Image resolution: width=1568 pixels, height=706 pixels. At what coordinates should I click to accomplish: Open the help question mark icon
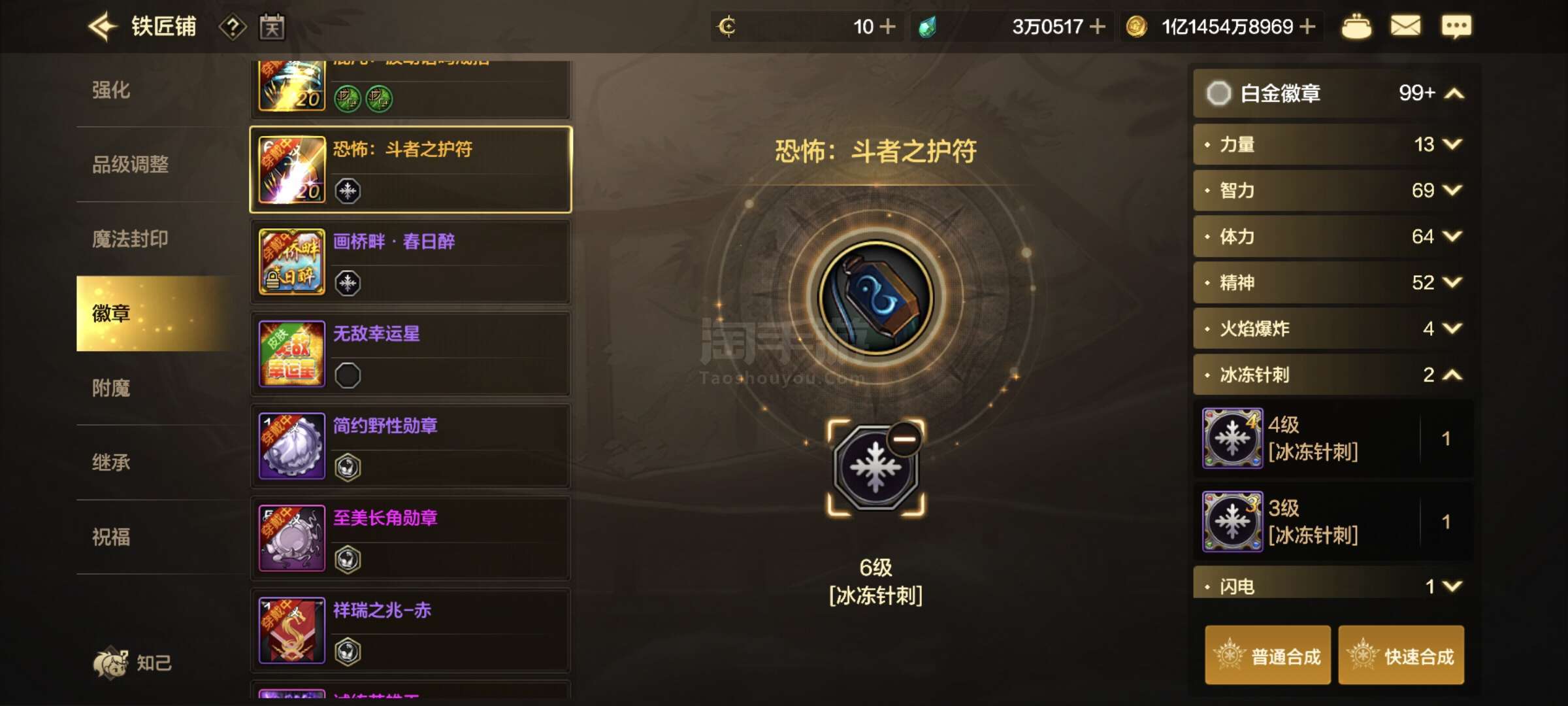pos(233,27)
